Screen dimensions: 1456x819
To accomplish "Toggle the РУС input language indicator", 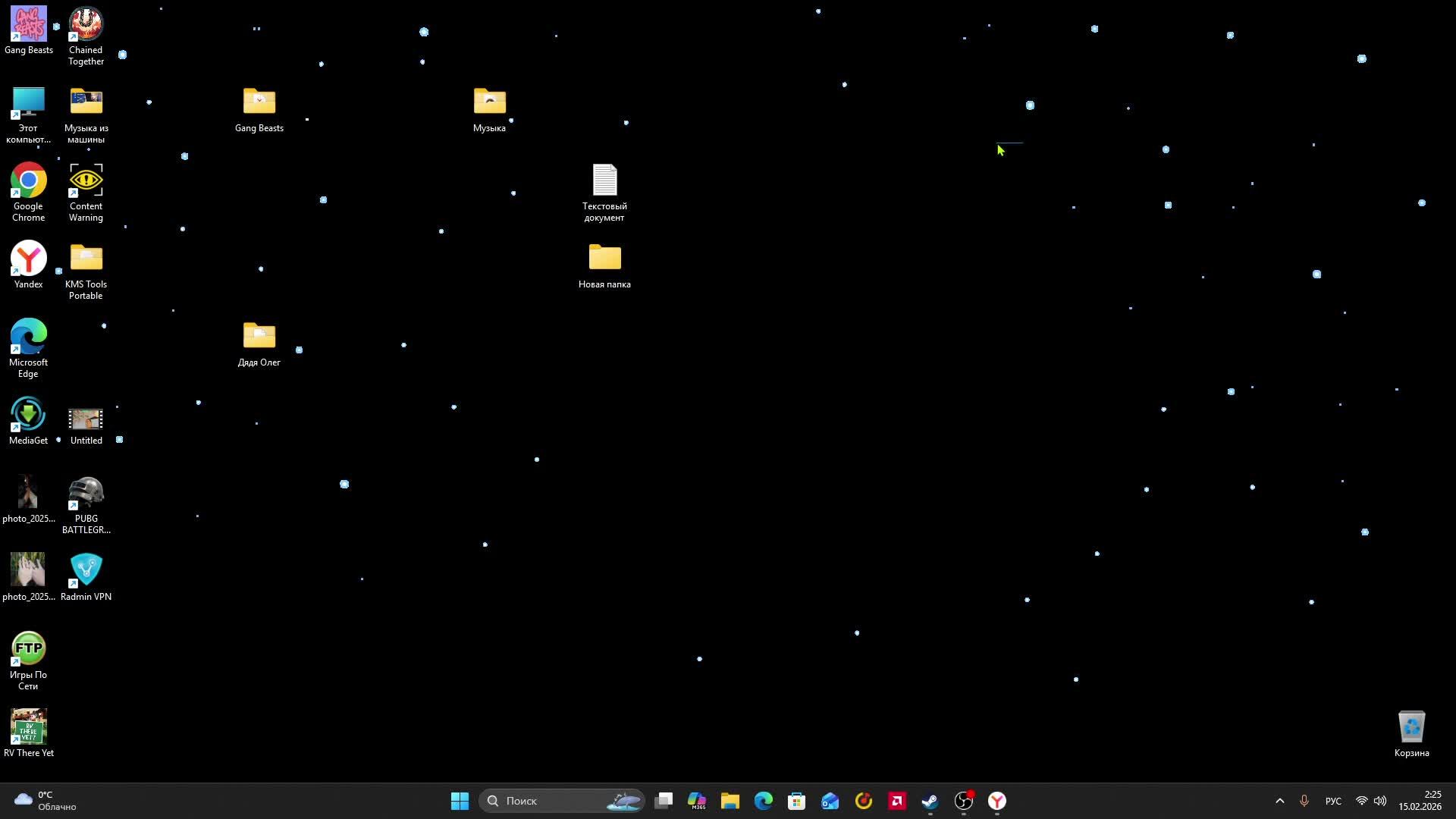I will (1333, 802).
